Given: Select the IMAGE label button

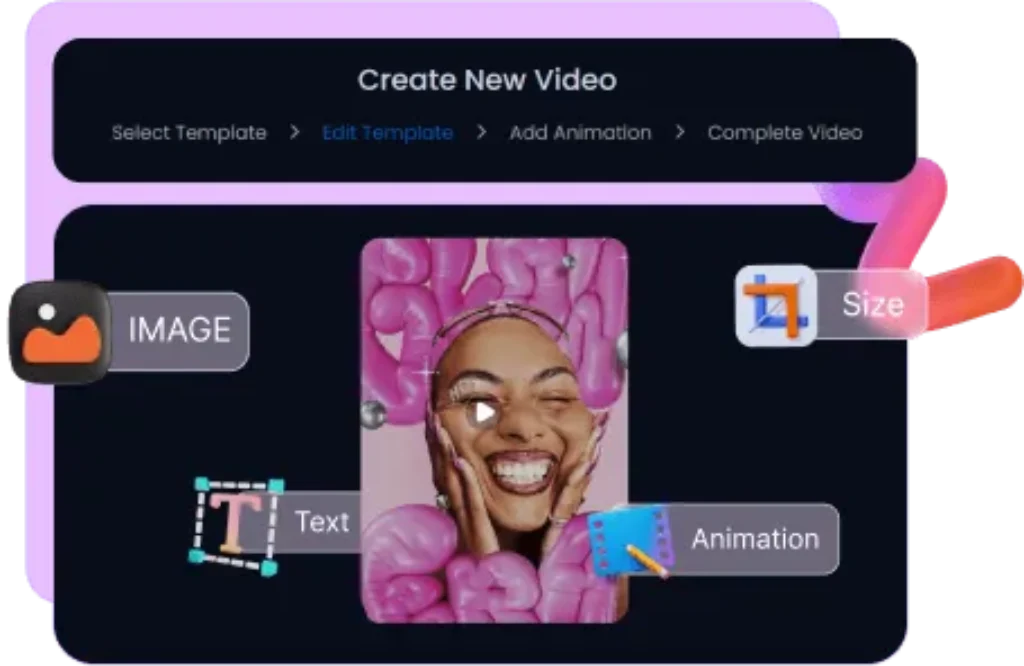Looking at the screenshot, I should click(x=179, y=330).
